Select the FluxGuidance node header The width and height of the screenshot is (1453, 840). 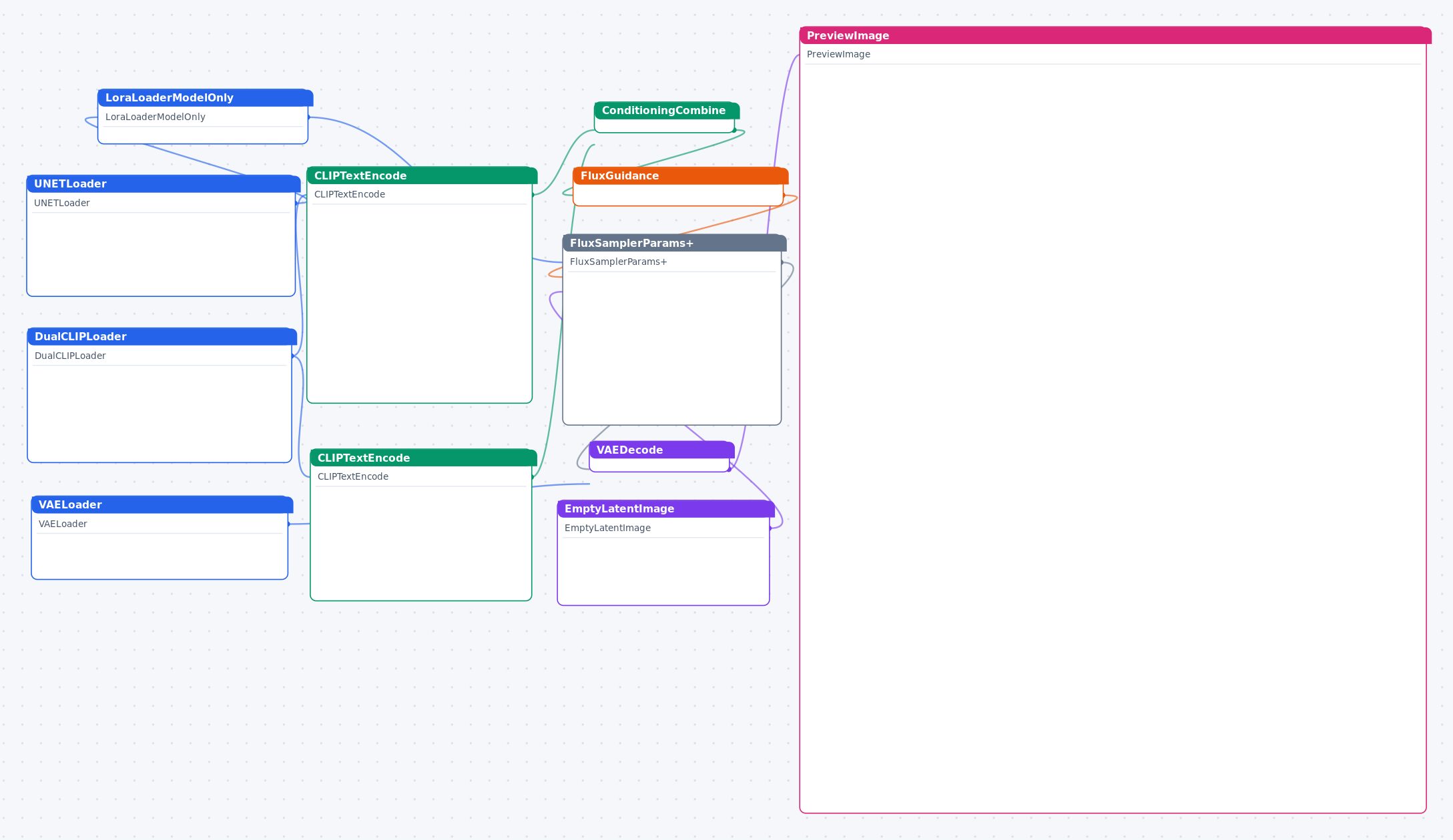click(680, 175)
